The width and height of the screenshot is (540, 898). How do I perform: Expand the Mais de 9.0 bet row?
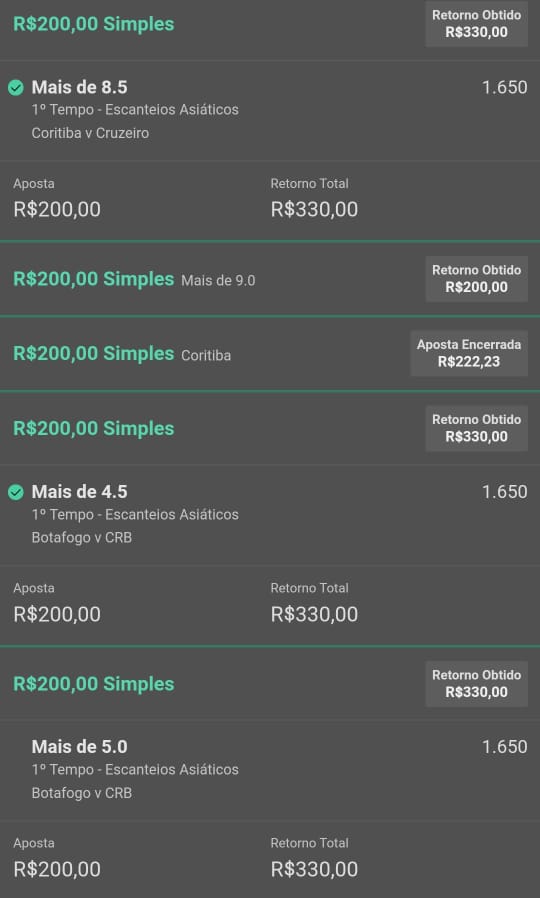(x=270, y=279)
